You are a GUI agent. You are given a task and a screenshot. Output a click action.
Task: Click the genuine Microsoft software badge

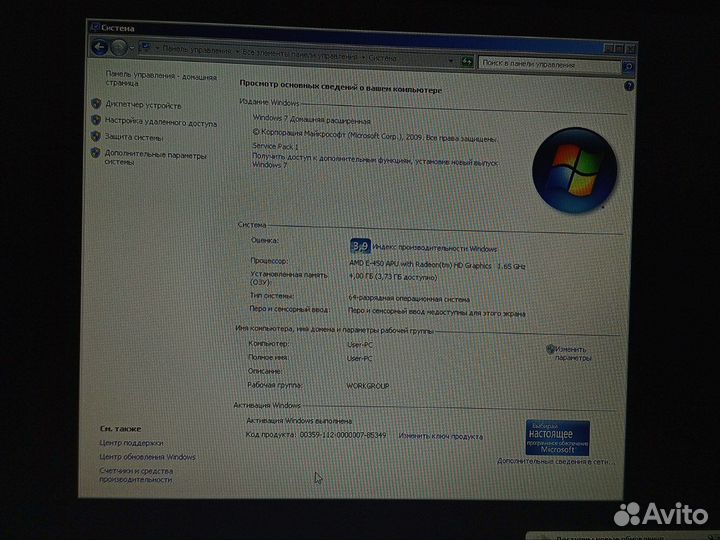[x=557, y=438]
